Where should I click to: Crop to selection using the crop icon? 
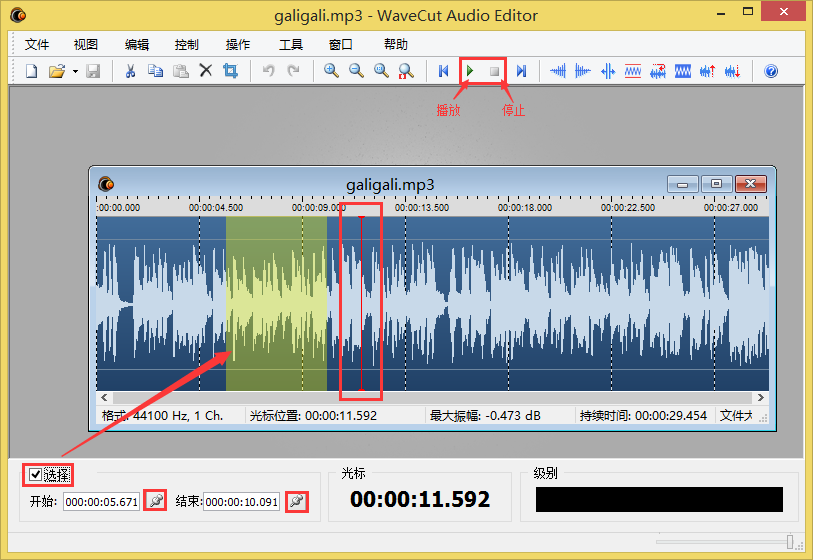[230, 71]
